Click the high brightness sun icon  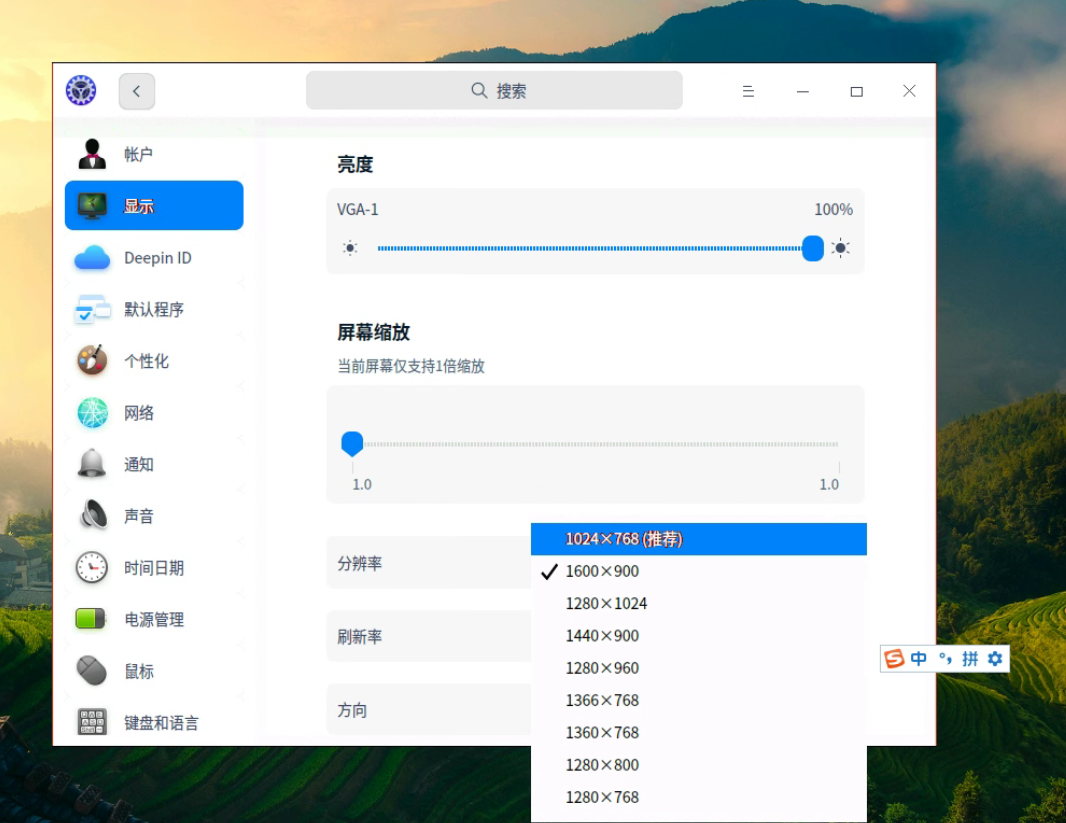(841, 248)
